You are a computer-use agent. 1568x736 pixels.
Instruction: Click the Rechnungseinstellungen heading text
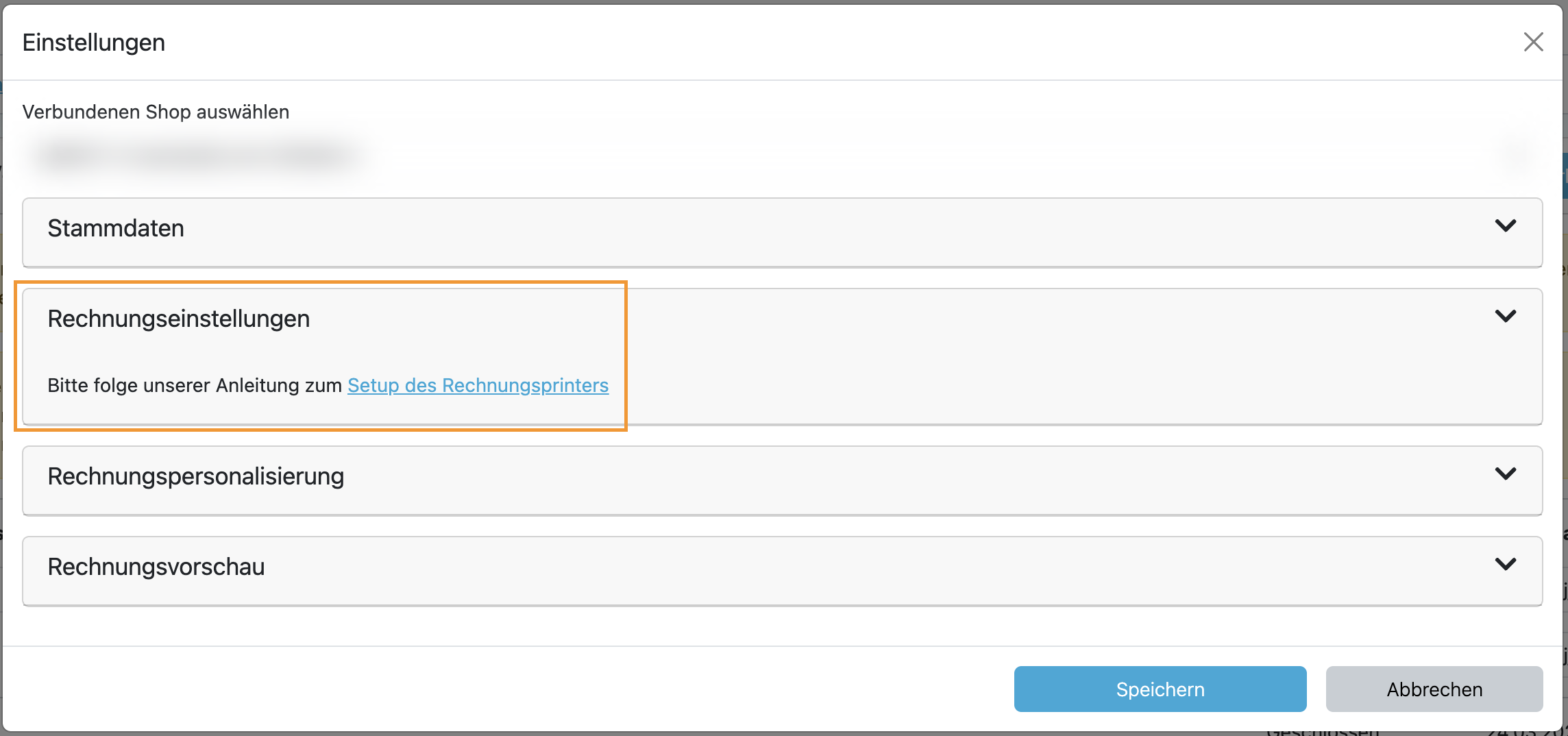pos(178,319)
